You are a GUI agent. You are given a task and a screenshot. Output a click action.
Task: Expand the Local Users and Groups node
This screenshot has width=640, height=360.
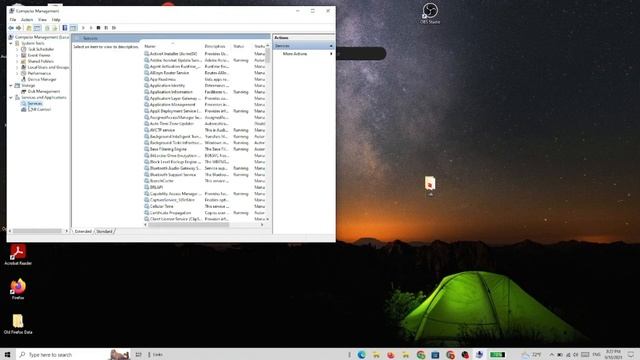point(17,67)
